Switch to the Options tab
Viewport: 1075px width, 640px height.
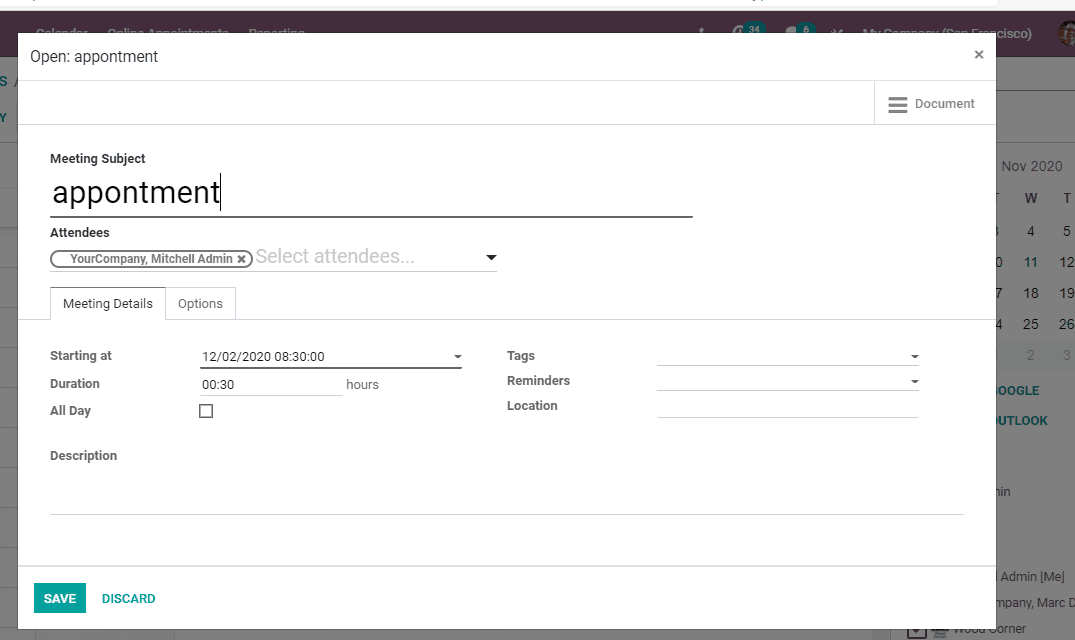[200, 304]
